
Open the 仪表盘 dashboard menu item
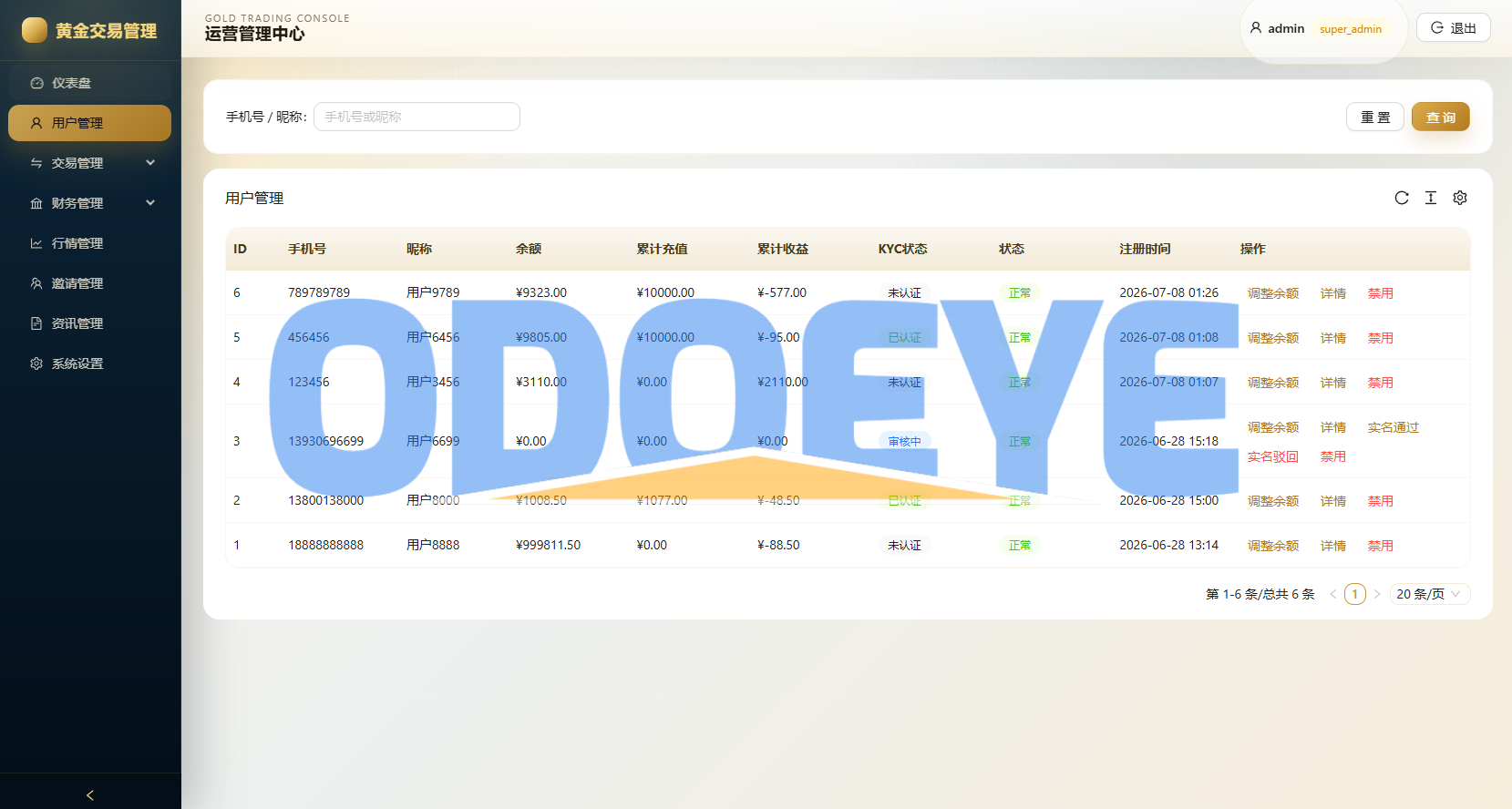pyautogui.click(x=89, y=83)
